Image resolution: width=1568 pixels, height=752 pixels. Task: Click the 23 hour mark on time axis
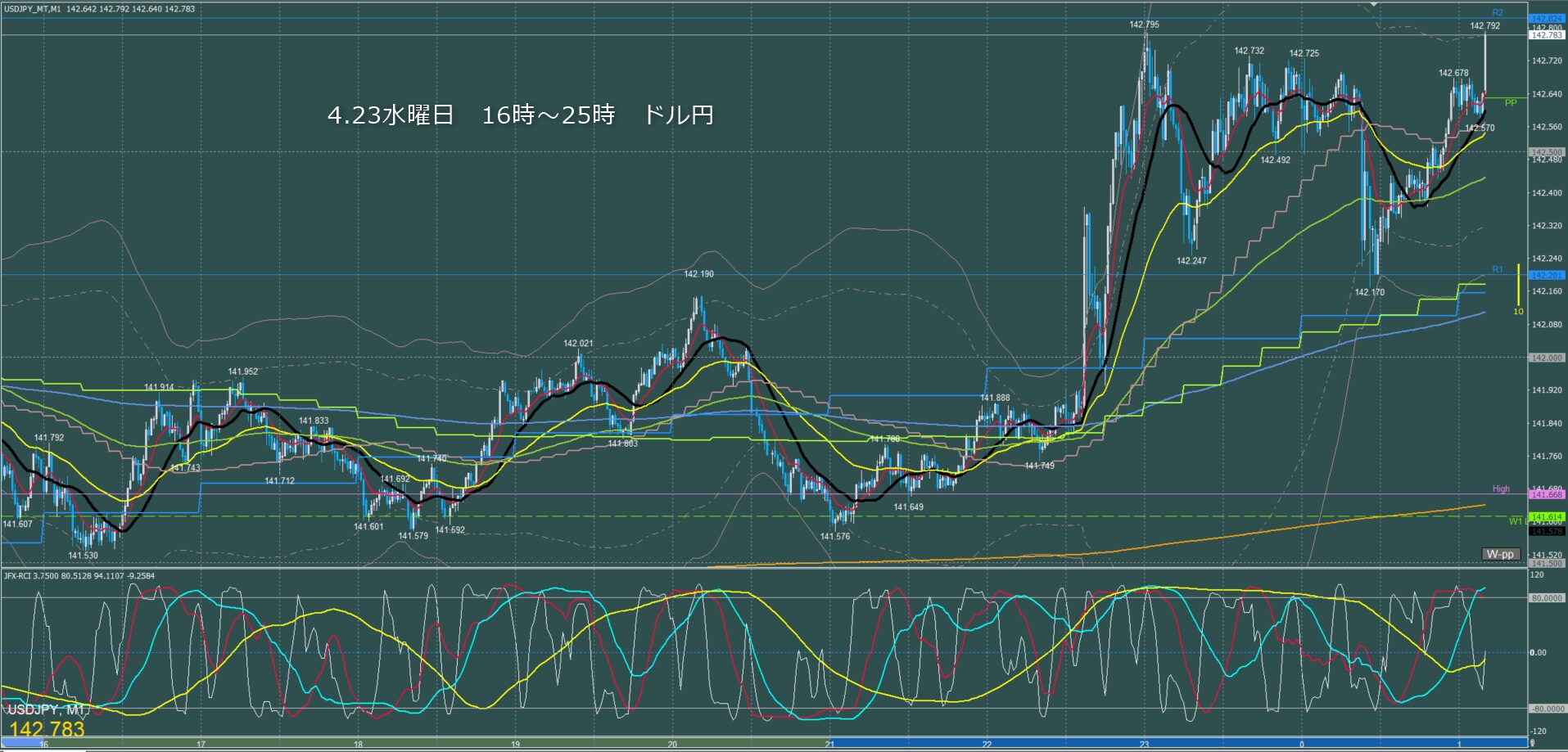click(1144, 745)
